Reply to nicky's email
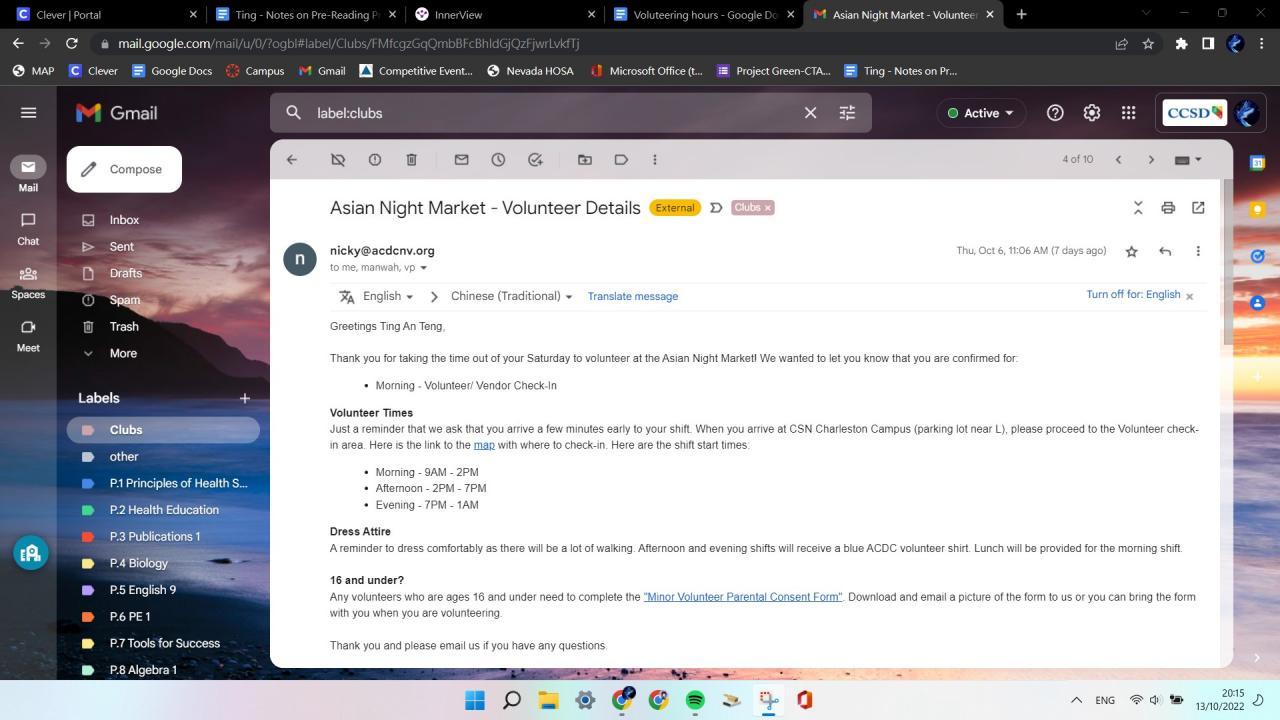Viewport: 1280px width, 720px height. pos(1165,251)
